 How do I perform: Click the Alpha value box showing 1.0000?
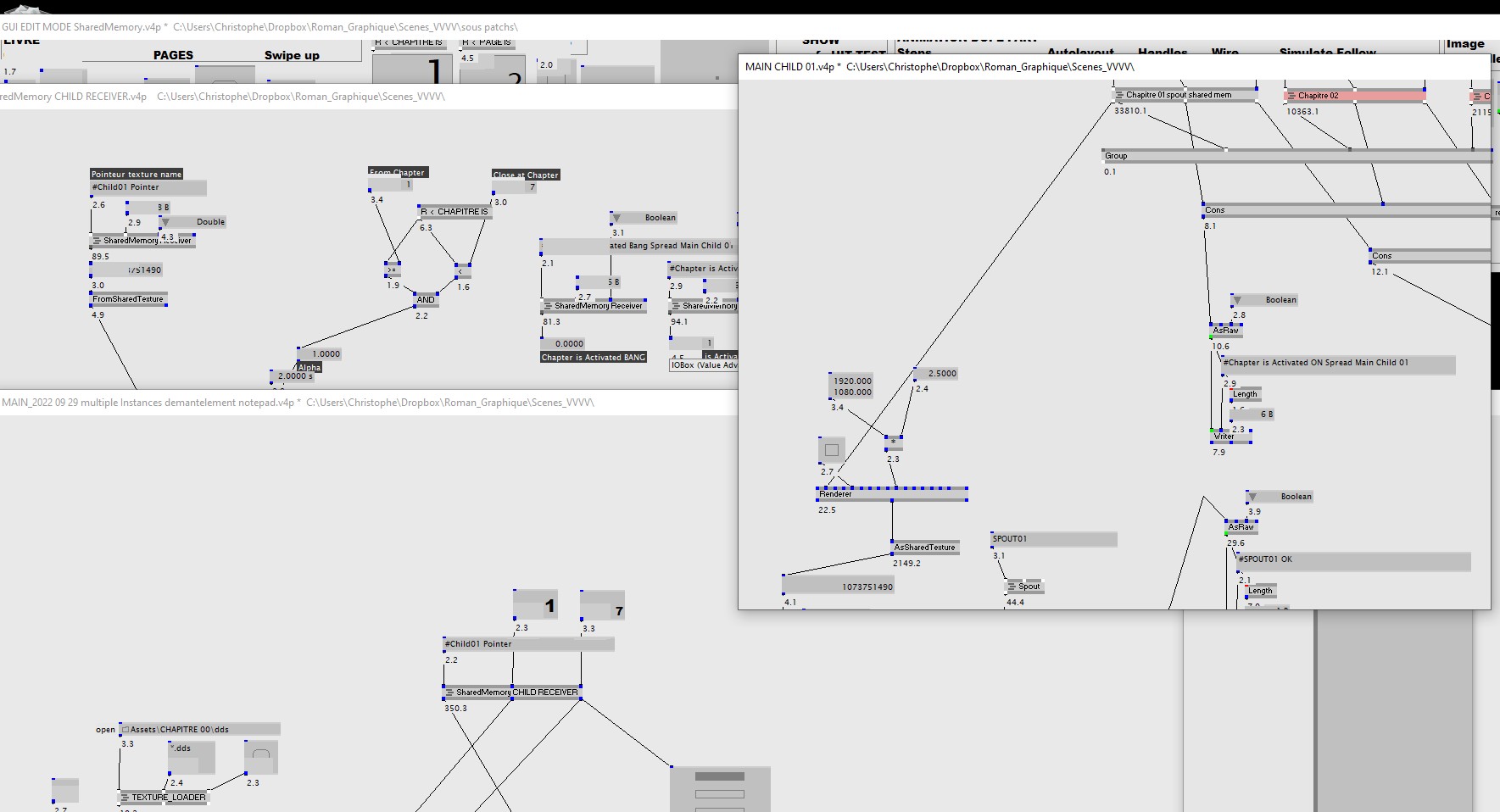point(320,354)
